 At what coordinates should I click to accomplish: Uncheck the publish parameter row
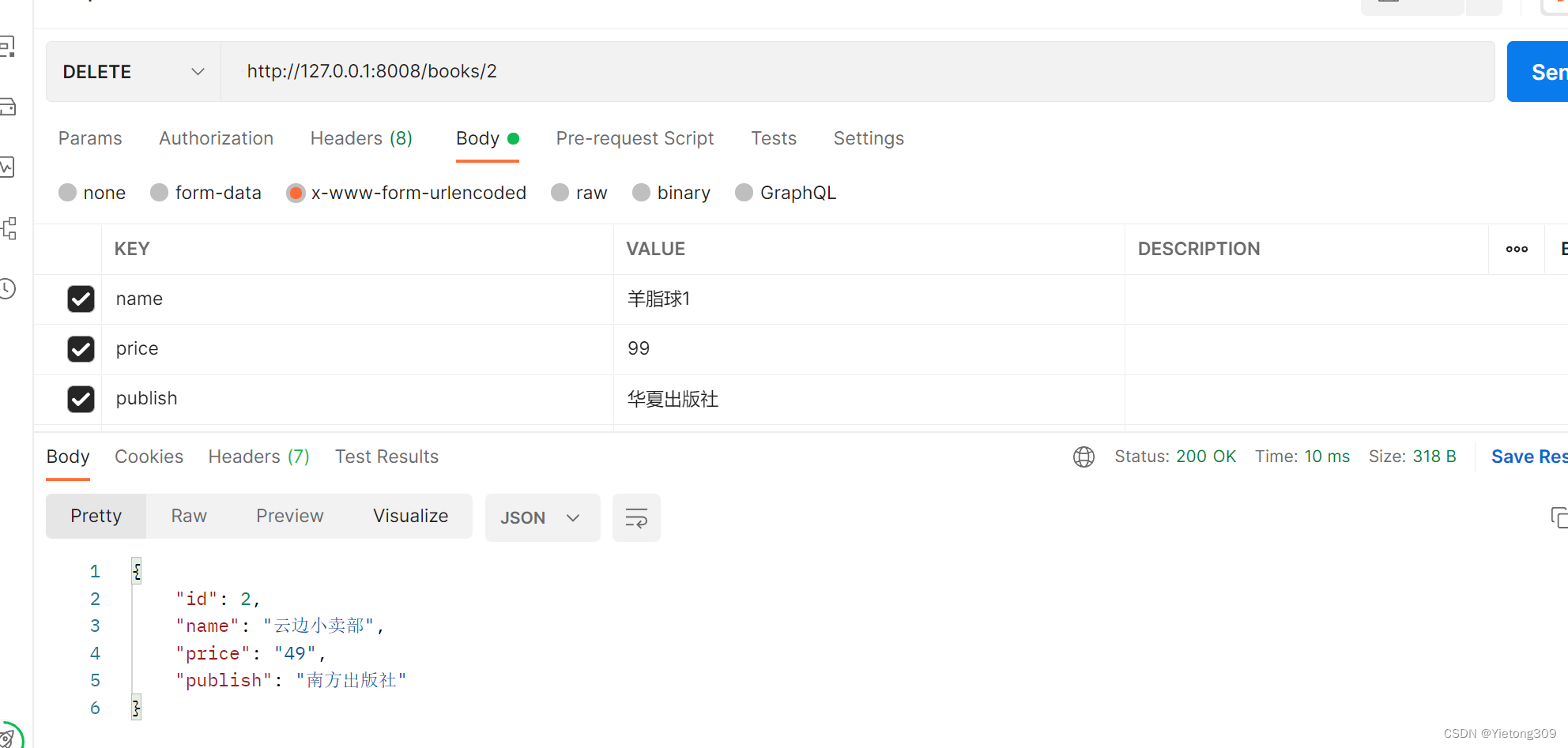click(x=81, y=399)
